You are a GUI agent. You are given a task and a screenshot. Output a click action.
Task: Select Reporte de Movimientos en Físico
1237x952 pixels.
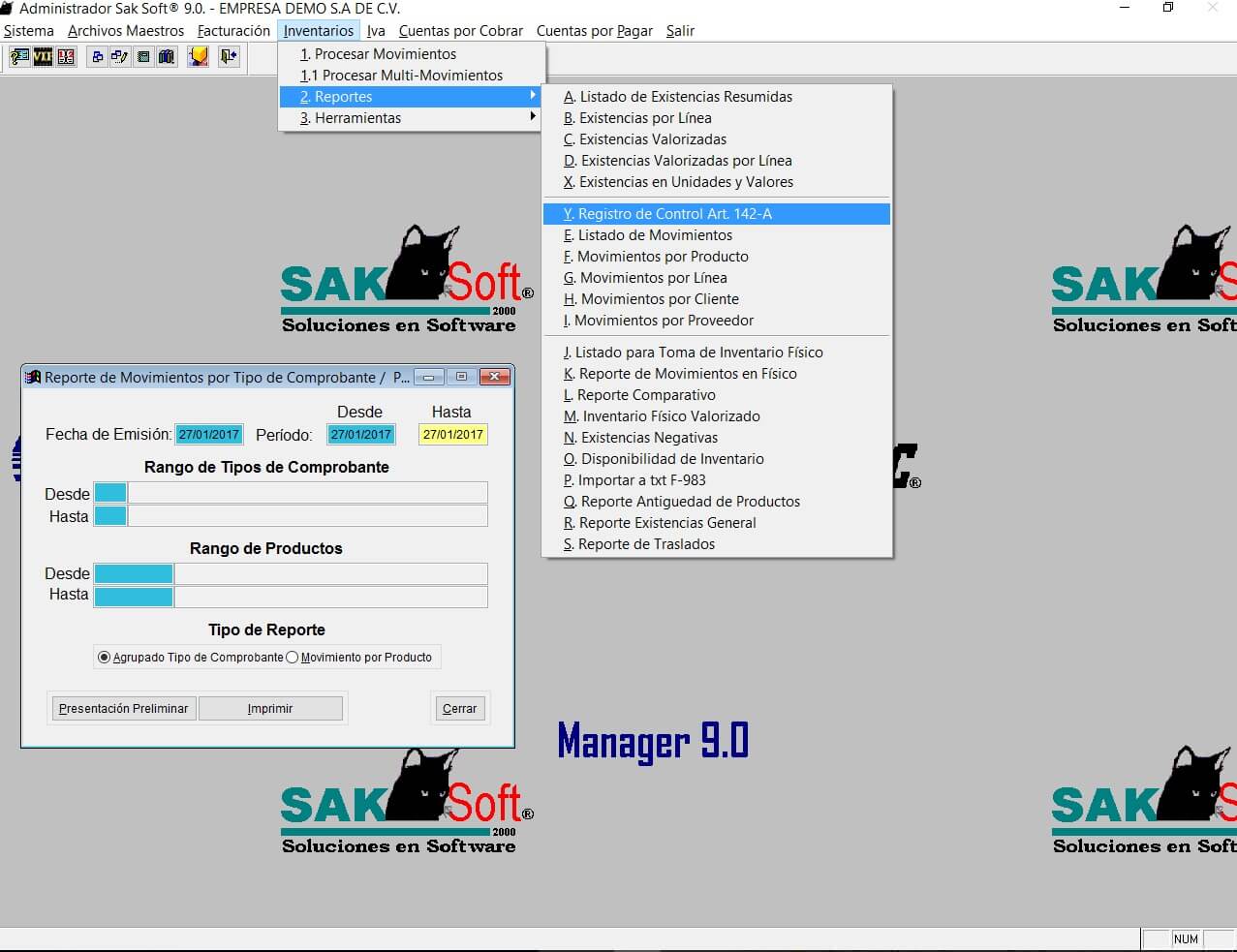point(717,374)
